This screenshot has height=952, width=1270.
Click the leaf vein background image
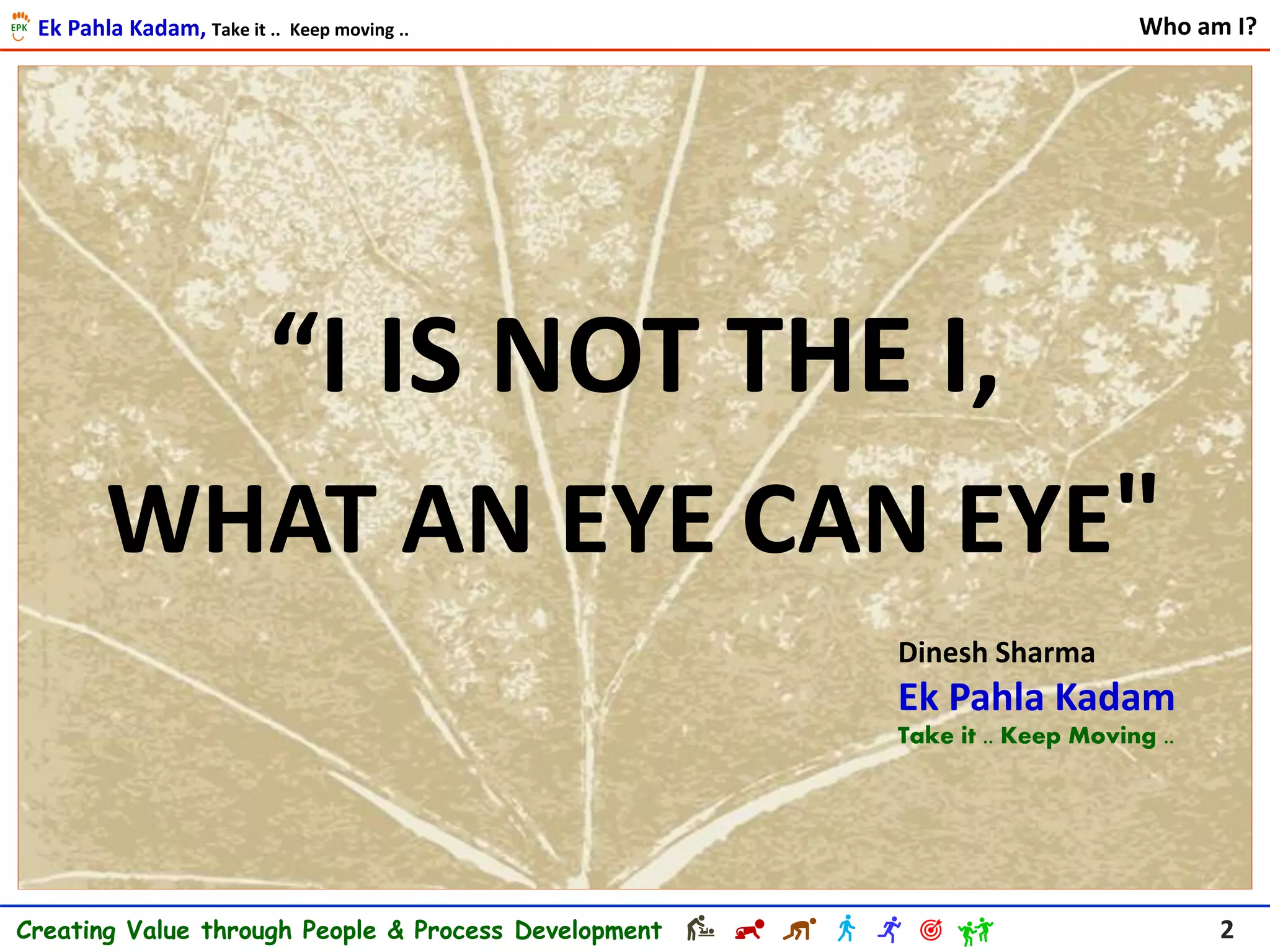point(634,477)
